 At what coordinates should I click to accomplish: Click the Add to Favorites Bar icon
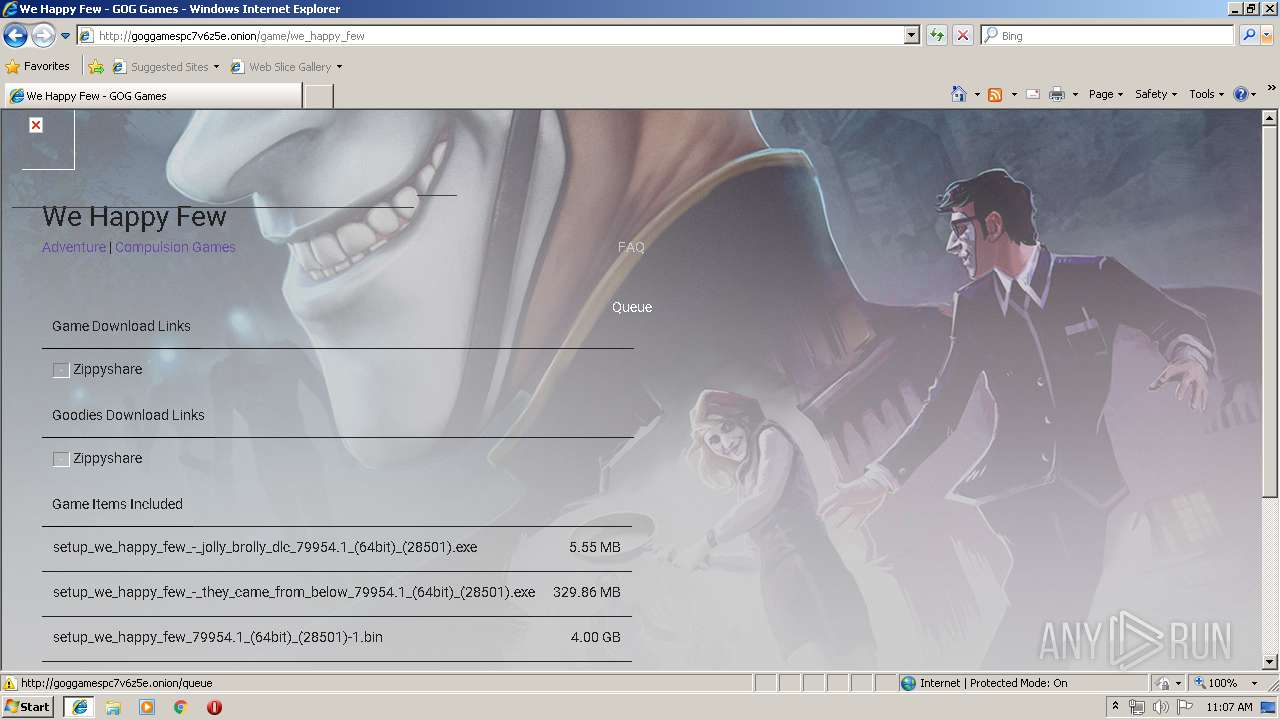coord(96,67)
